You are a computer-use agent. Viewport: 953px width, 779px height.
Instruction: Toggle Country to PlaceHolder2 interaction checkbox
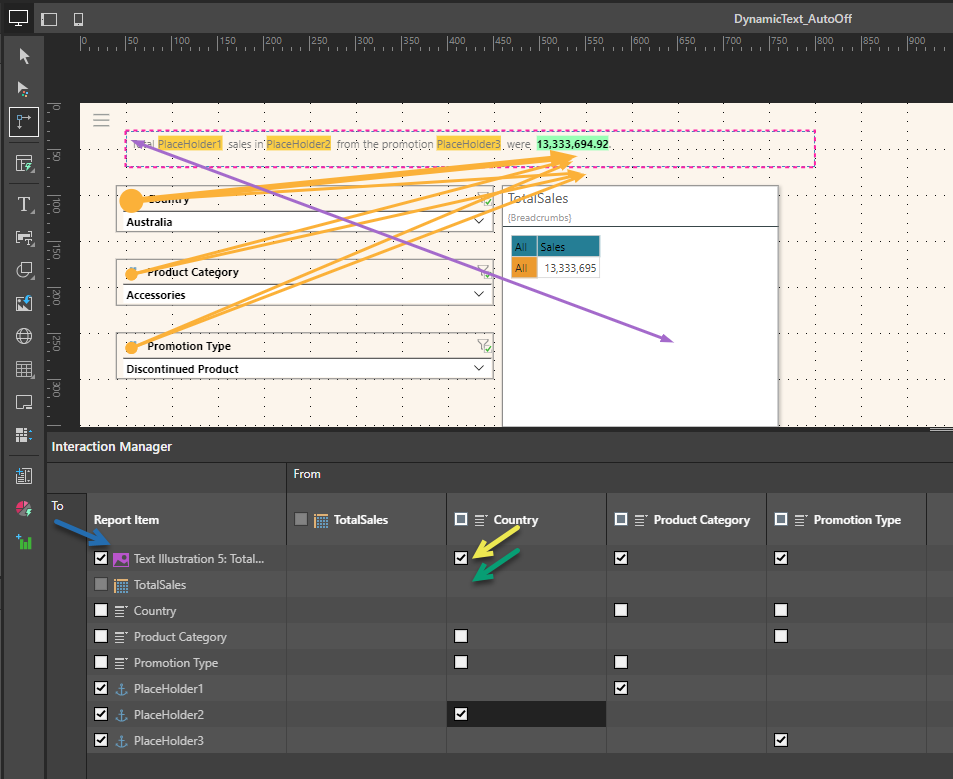click(461, 714)
